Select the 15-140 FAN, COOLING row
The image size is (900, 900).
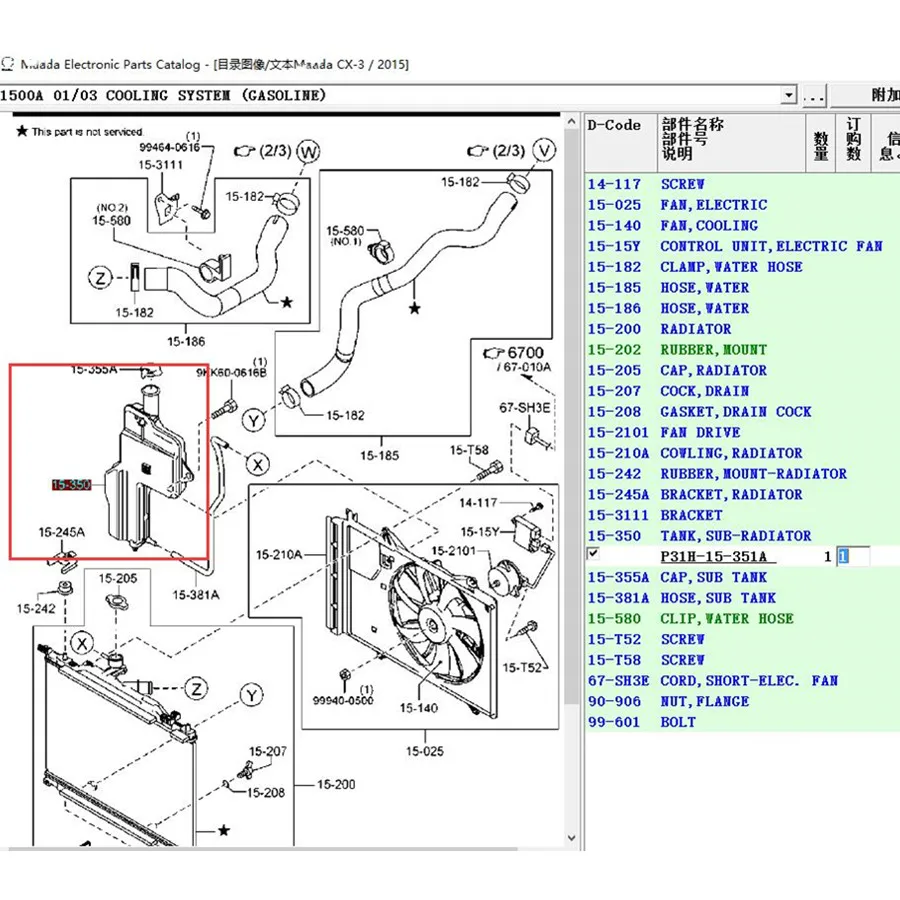tap(742, 226)
